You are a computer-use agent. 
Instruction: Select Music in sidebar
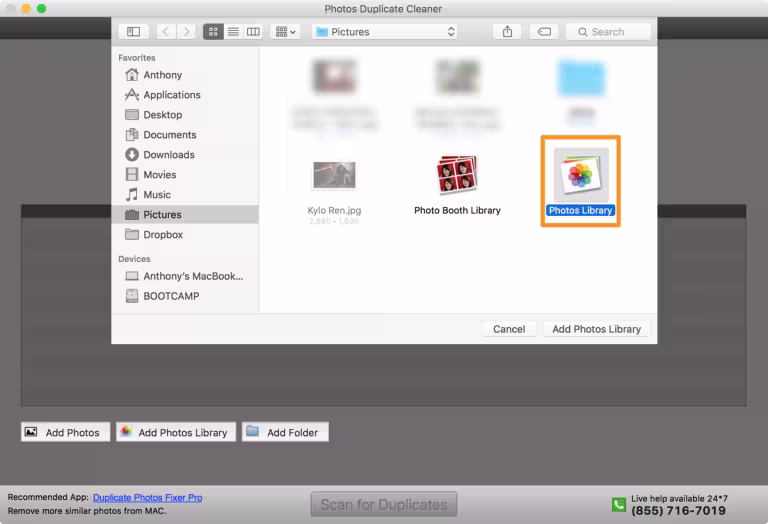click(x=185, y=195)
